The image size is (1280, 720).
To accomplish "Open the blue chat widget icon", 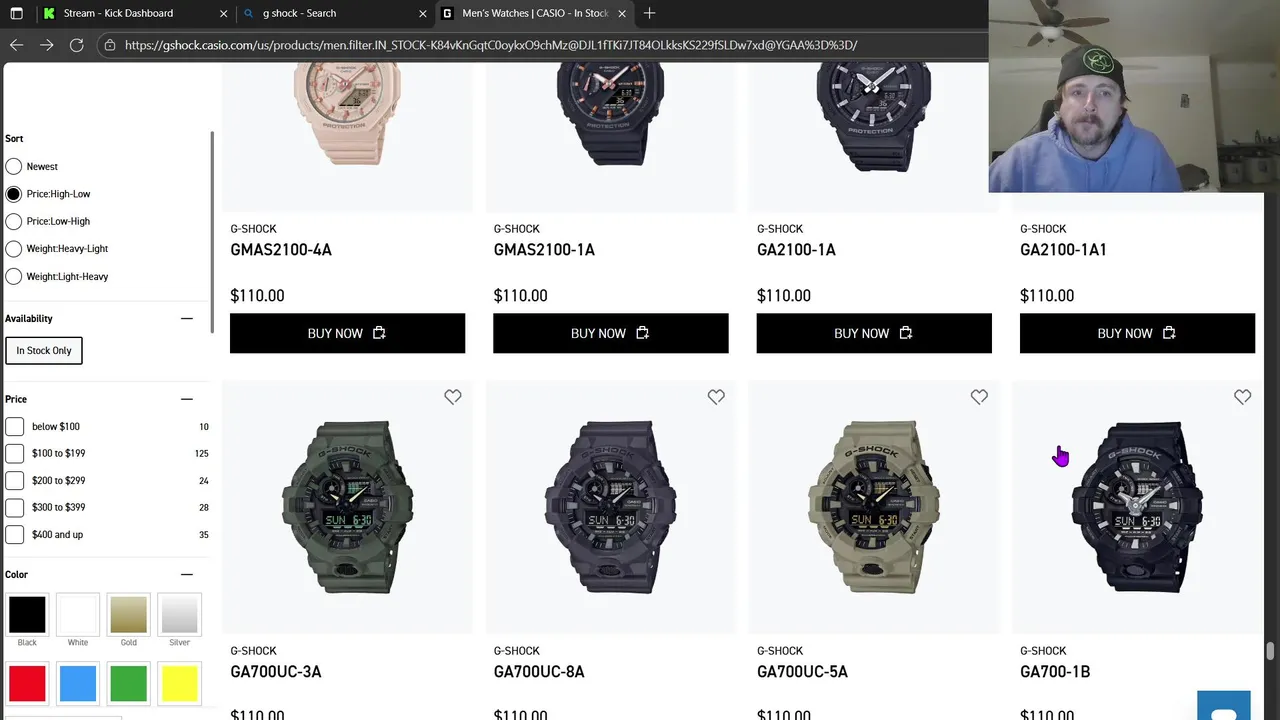I will (1224, 705).
